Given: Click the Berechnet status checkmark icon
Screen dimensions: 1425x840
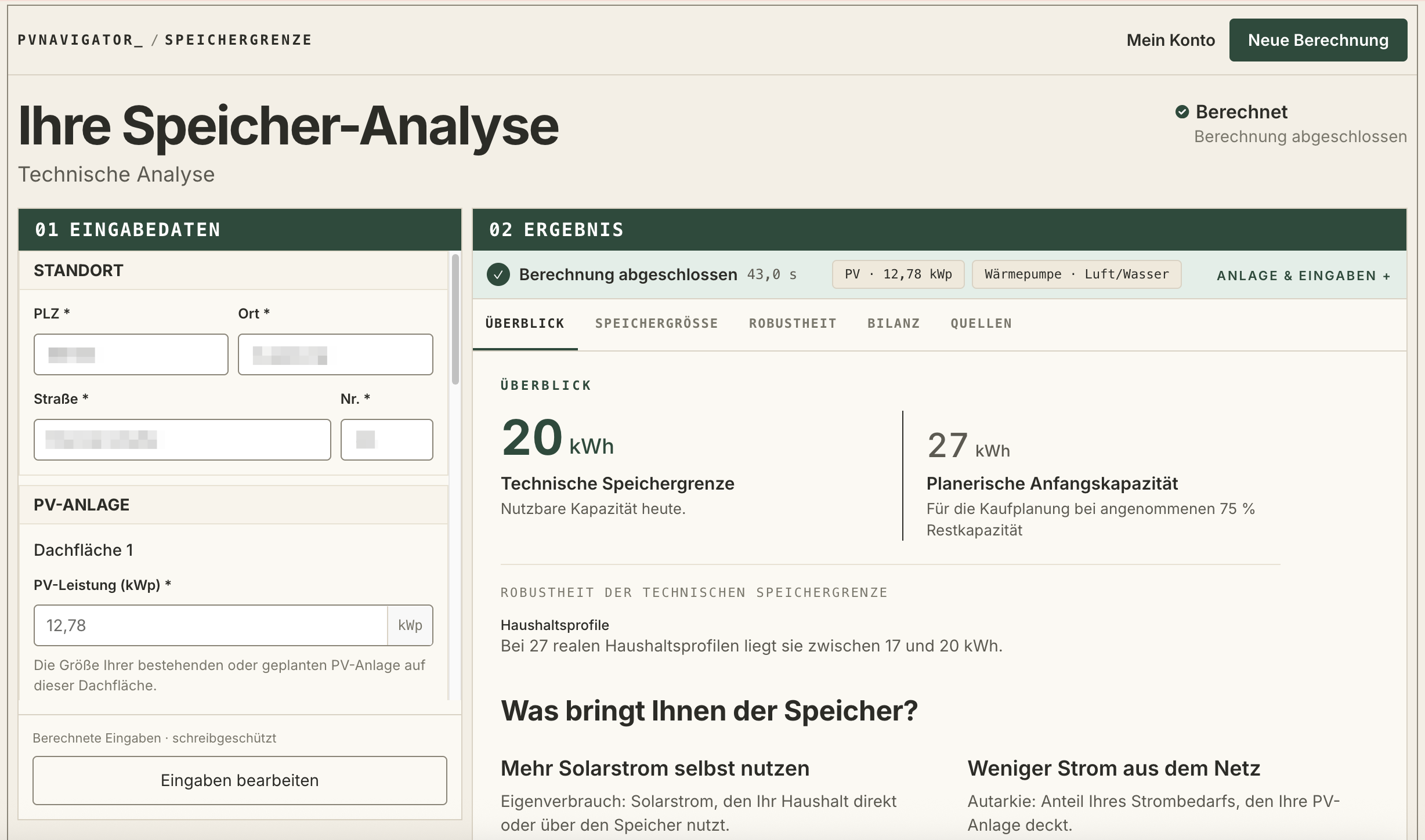Looking at the screenshot, I should click(x=1182, y=112).
